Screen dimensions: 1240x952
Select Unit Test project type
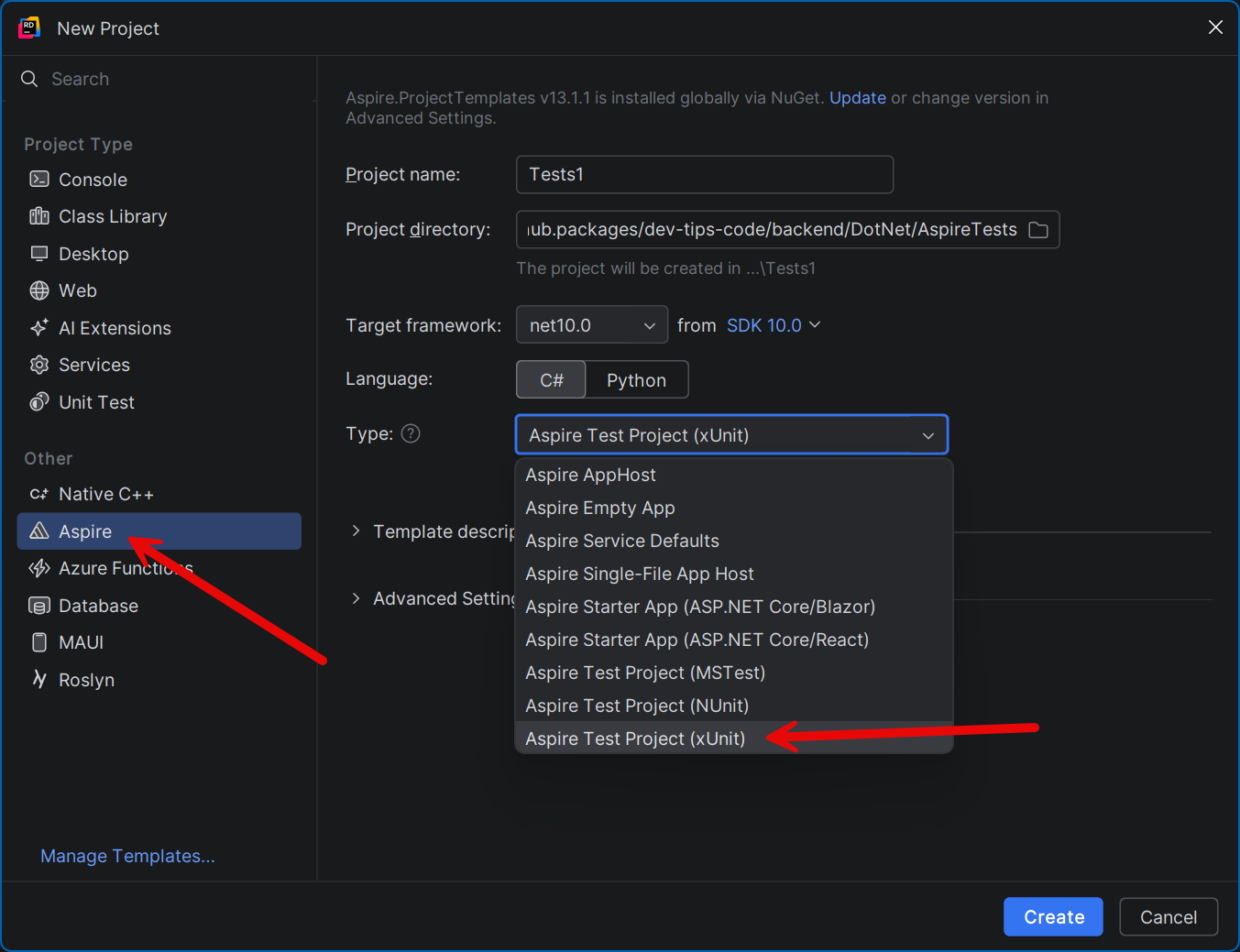pyautogui.click(x=159, y=402)
